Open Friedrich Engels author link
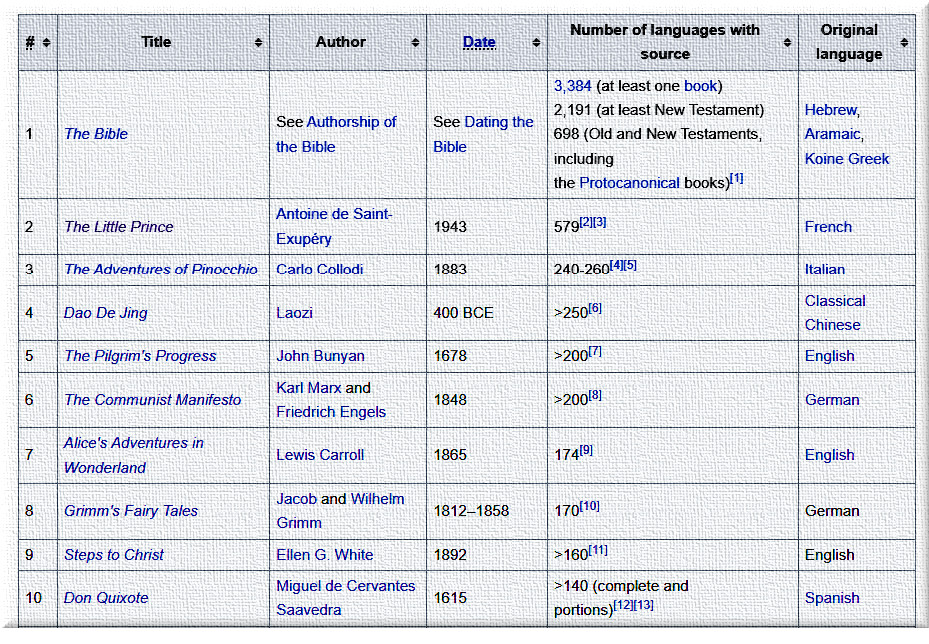 coord(330,412)
